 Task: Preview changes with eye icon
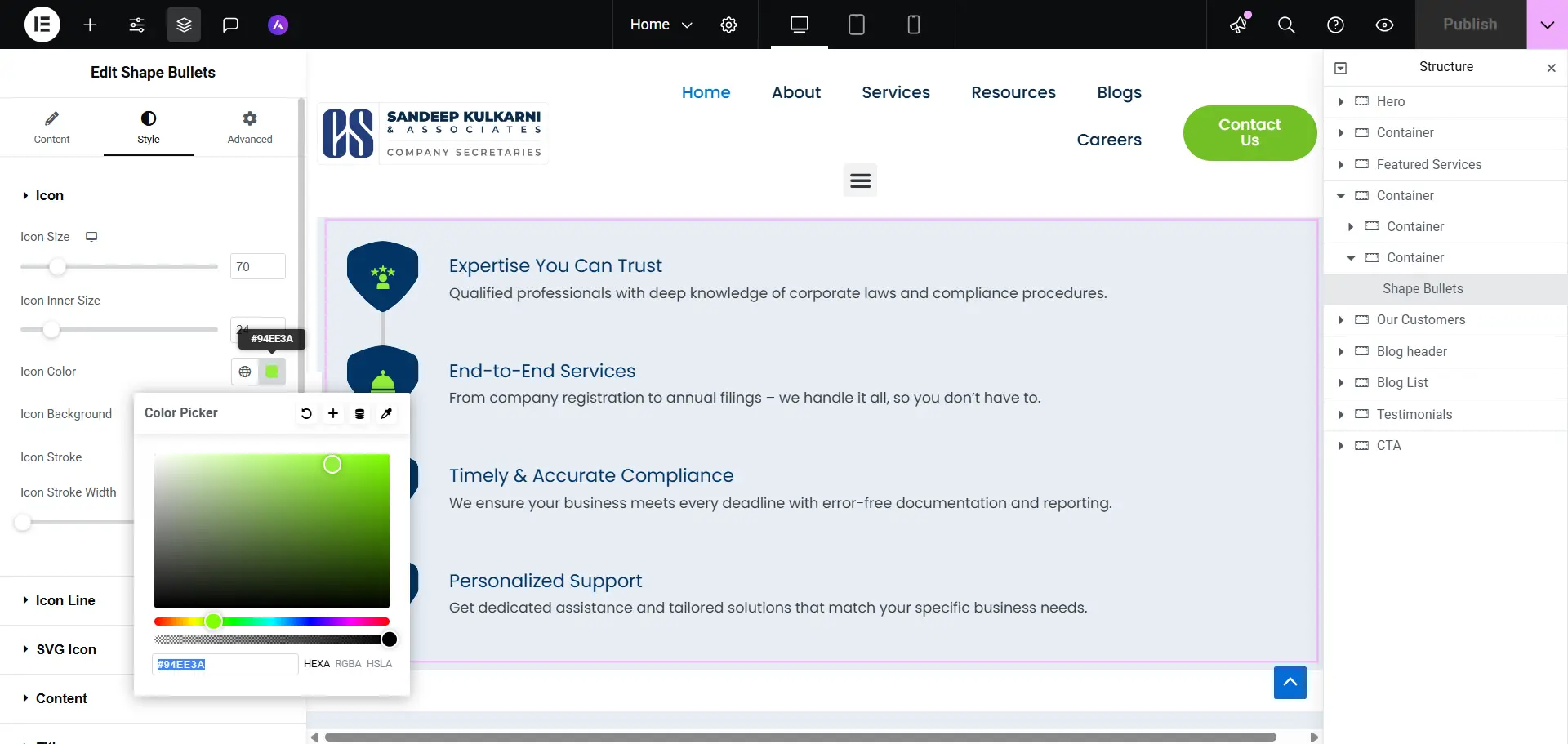[x=1384, y=25]
